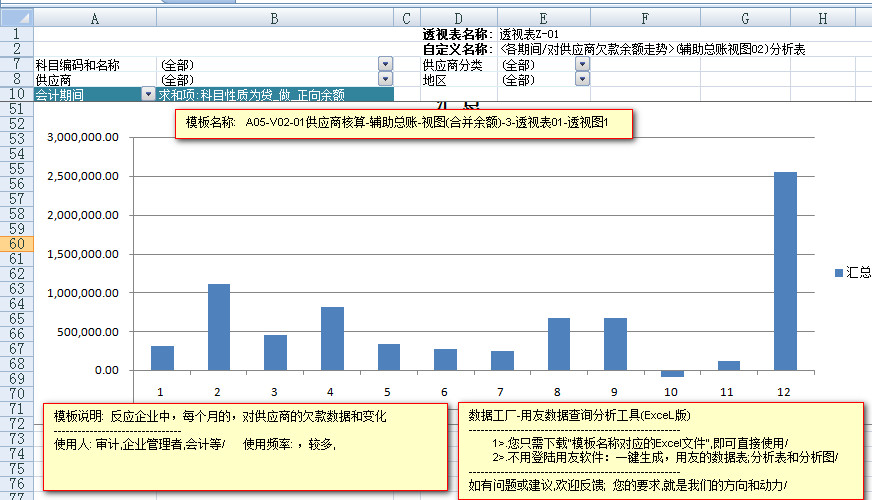Image resolution: width=872 pixels, height=500 pixels.
Task: Select row 60 header
Action: click(16, 243)
